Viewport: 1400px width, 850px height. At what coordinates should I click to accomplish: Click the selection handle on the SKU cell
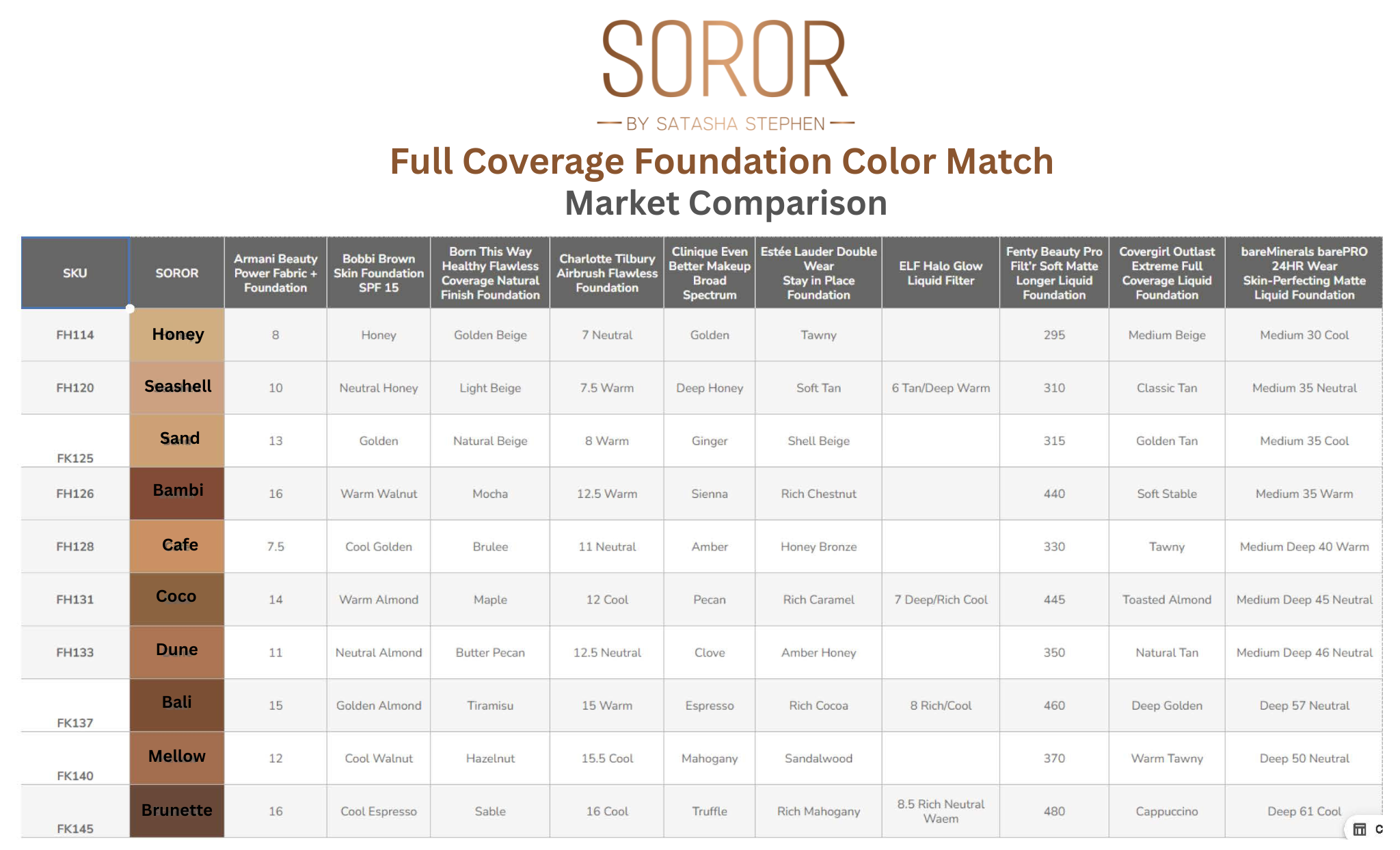130,308
